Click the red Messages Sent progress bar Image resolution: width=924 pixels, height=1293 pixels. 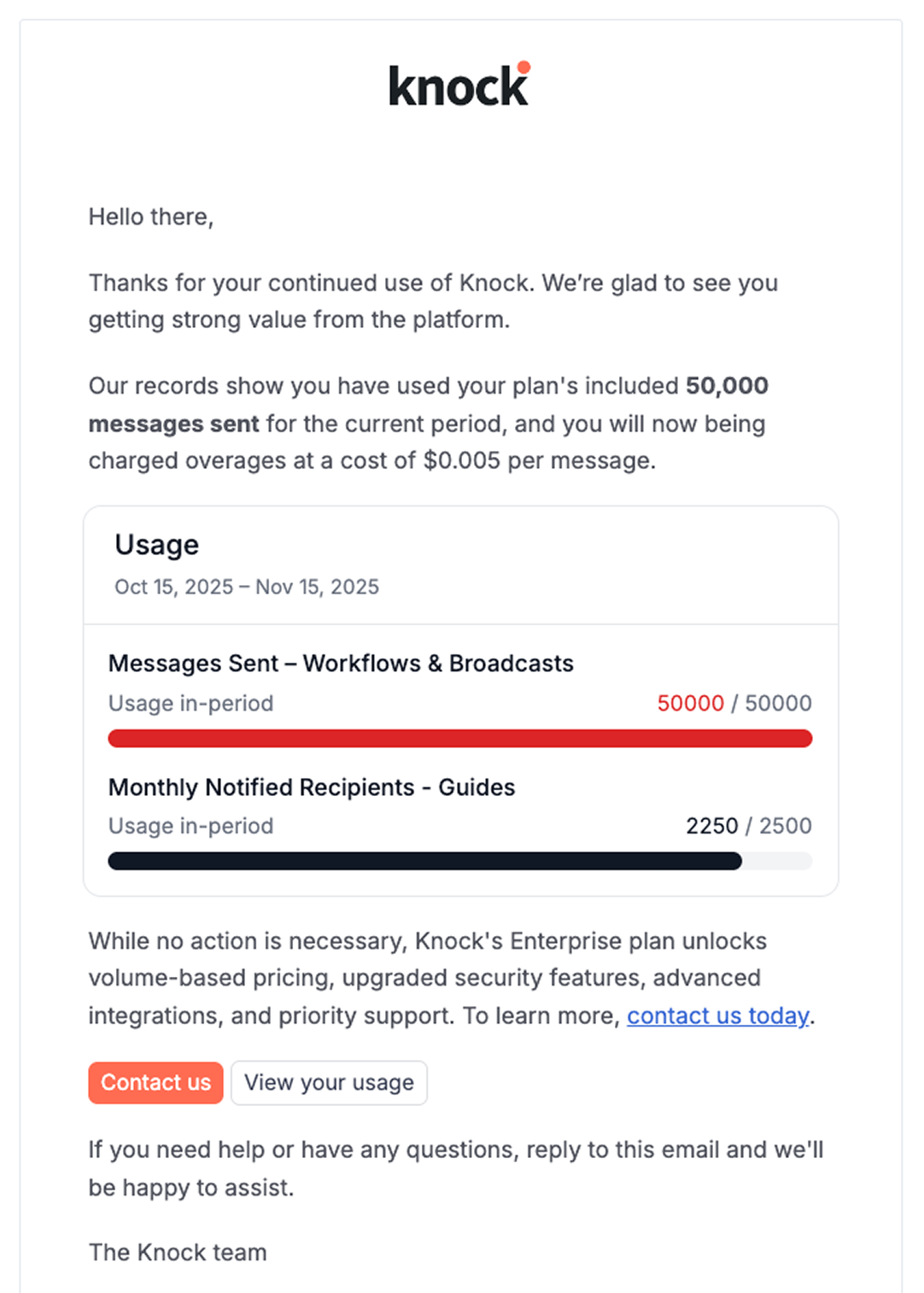coord(459,738)
